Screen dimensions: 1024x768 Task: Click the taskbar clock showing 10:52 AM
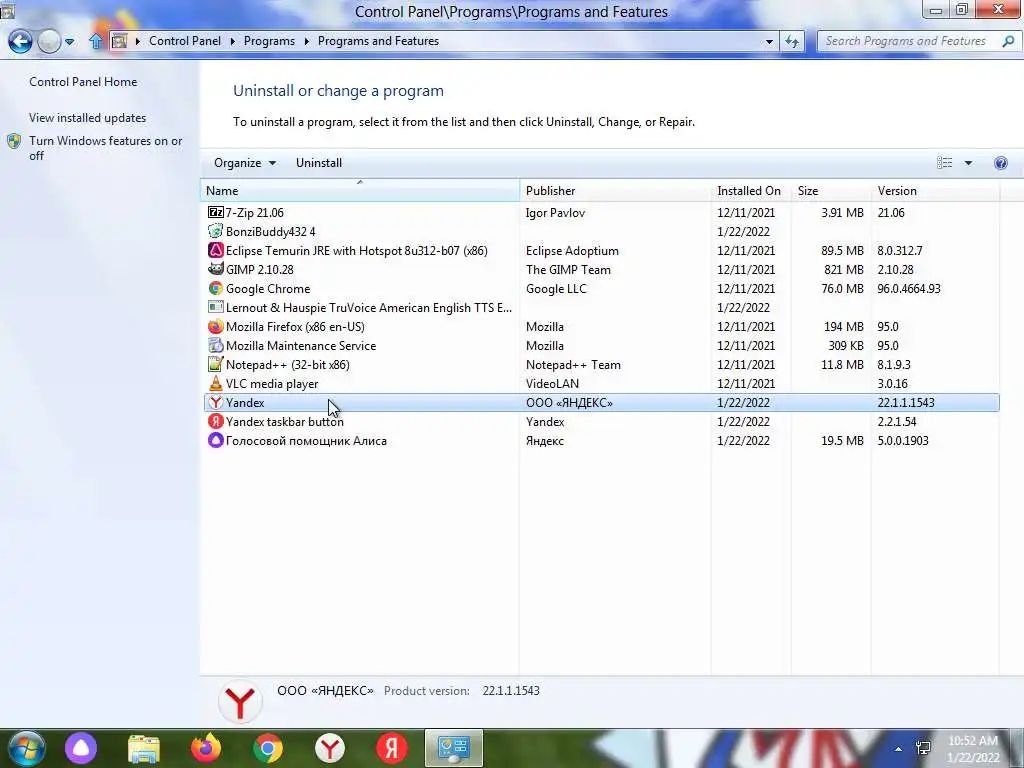973,749
